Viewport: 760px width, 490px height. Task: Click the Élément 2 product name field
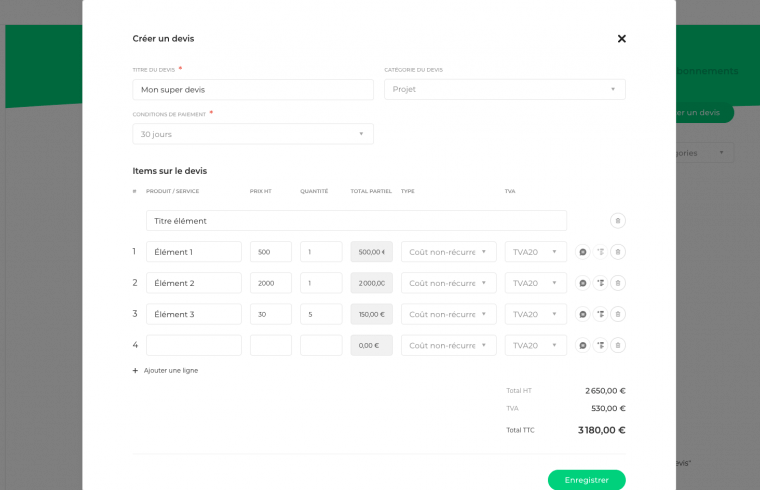click(x=194, y=283)
